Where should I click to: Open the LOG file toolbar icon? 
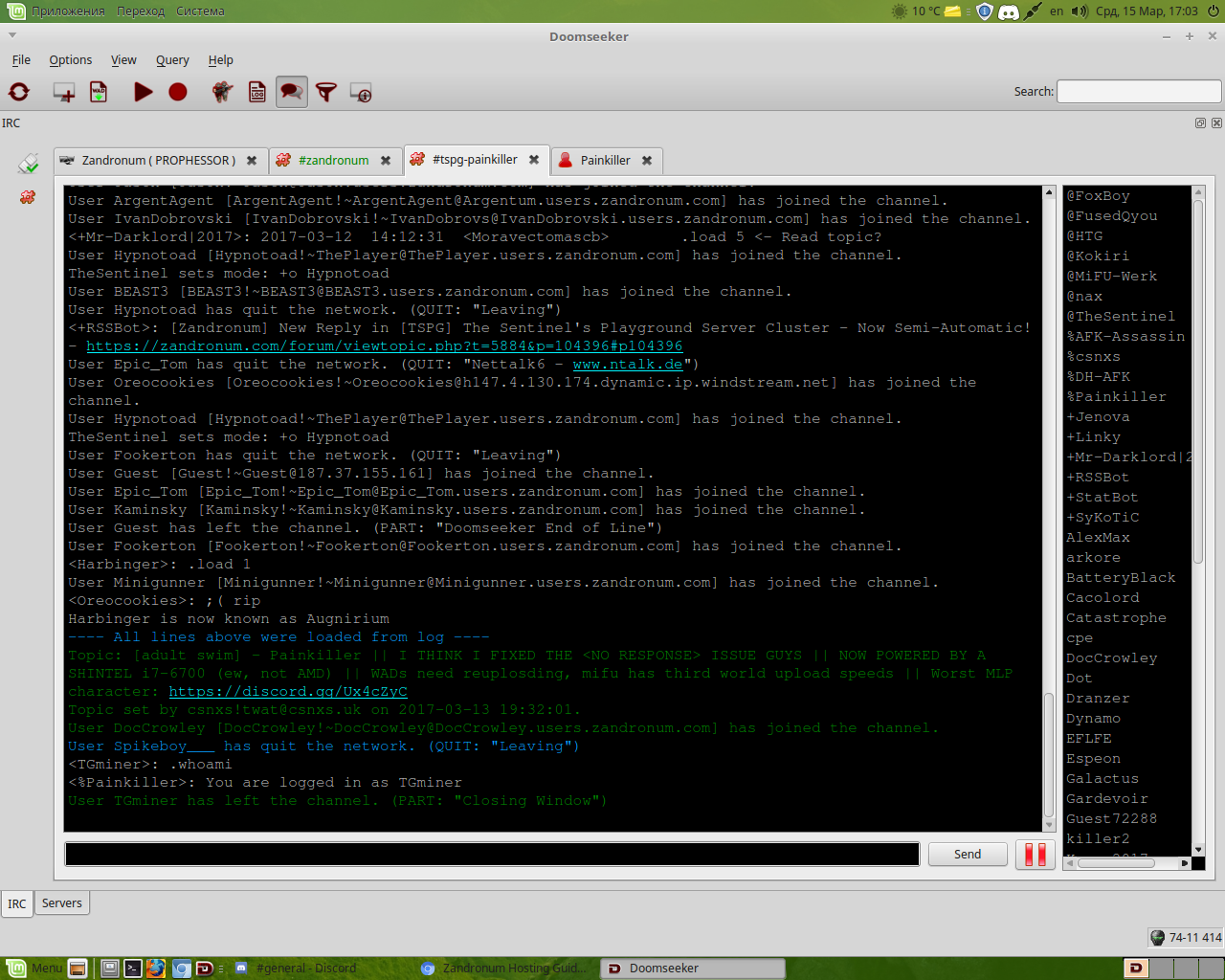point(257,92)
